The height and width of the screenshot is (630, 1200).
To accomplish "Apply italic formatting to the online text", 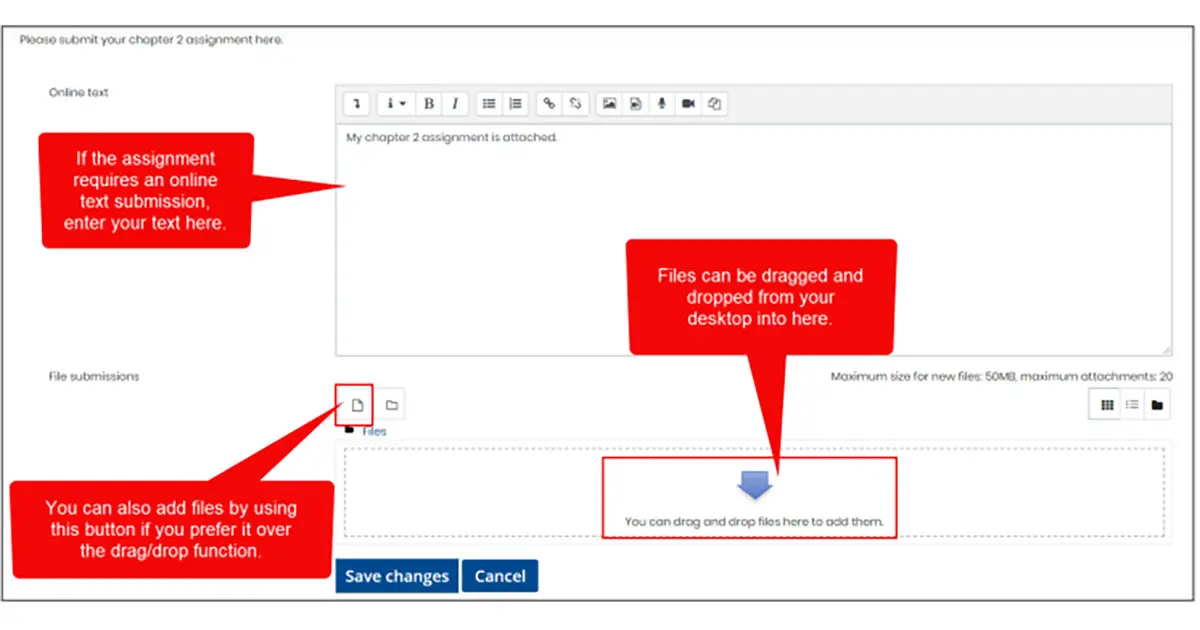I will click(x=455, y=103).
